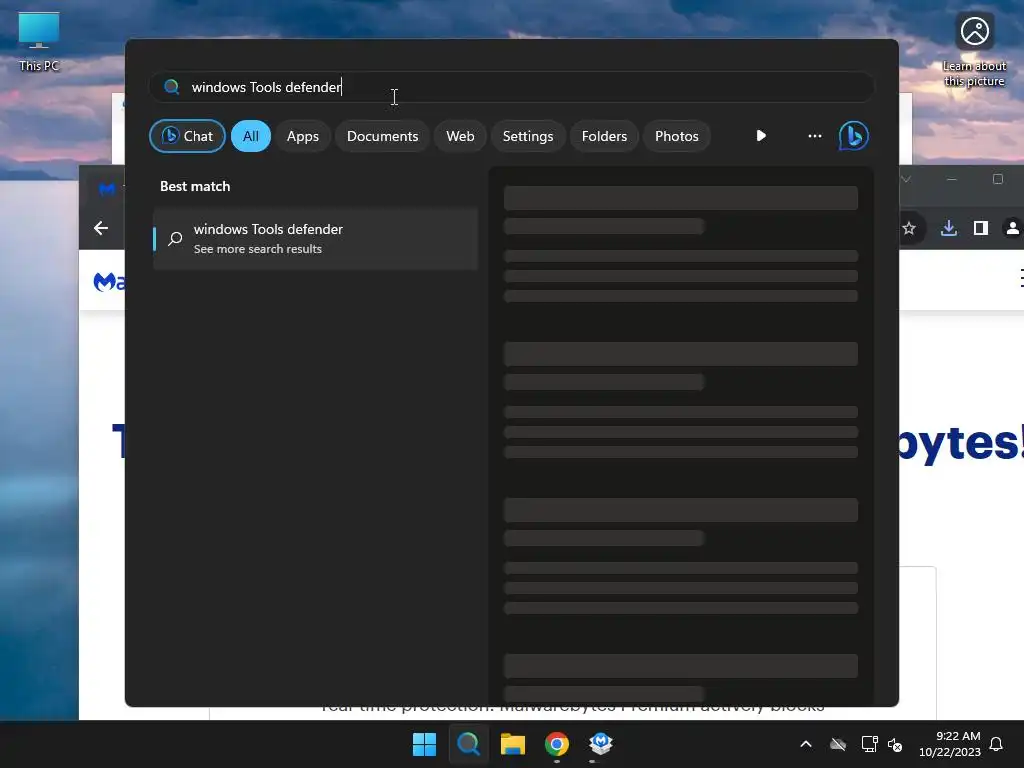
Task: Open Chrome downloads icon
Action: pyautogui.click(x=948, y=228)
